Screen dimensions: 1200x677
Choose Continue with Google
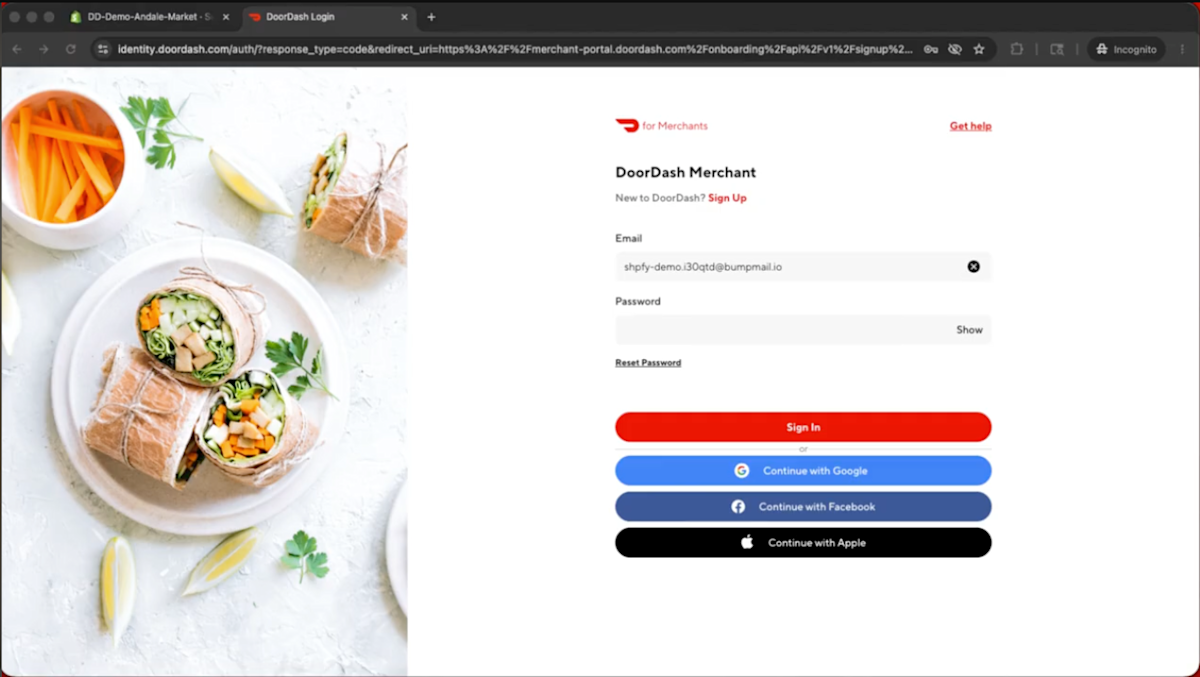click(803, 471)
